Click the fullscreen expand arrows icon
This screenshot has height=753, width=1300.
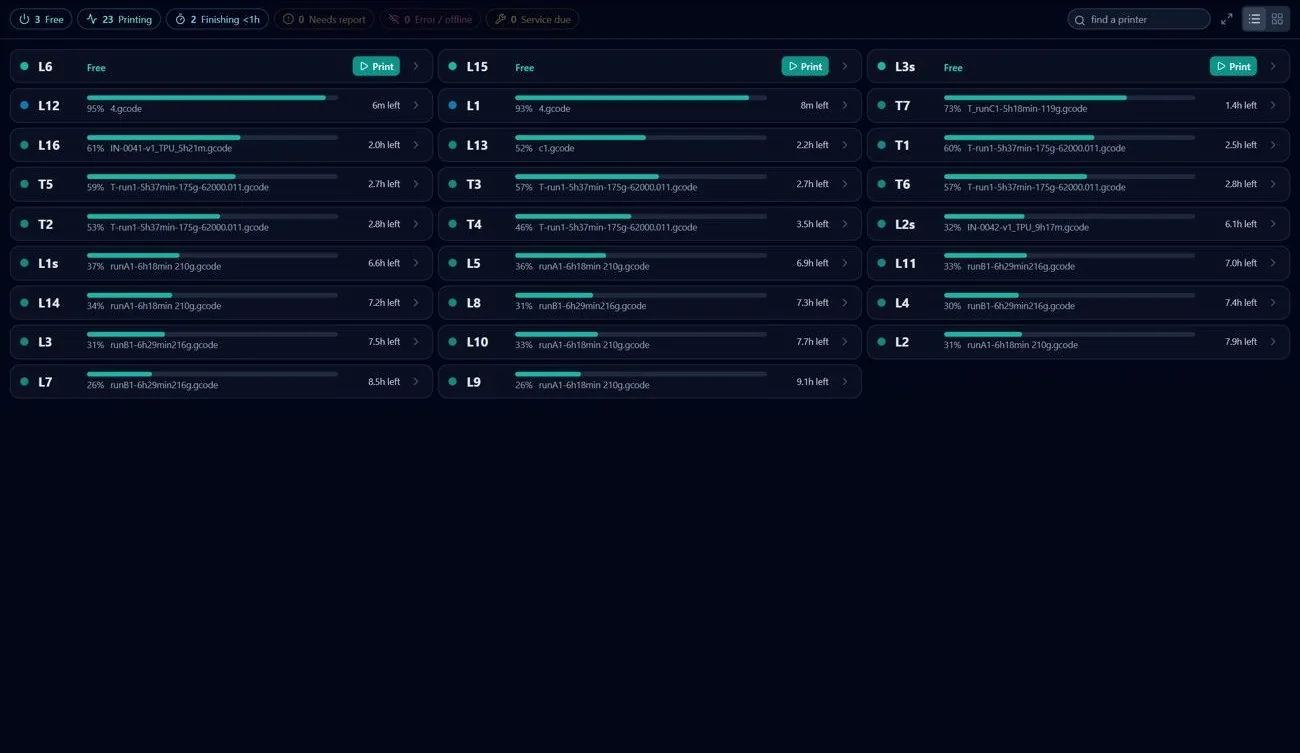click(1227, 19)
